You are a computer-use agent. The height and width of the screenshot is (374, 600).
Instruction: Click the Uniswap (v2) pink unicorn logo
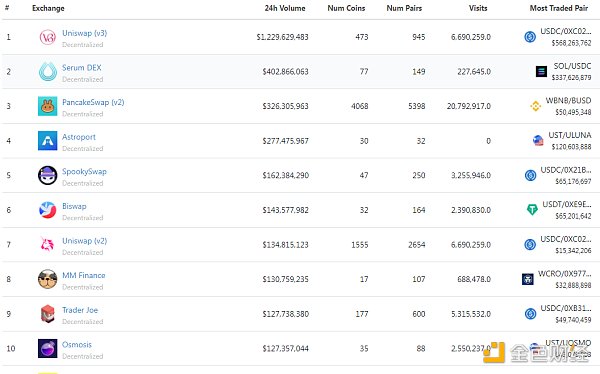[47, 245]
